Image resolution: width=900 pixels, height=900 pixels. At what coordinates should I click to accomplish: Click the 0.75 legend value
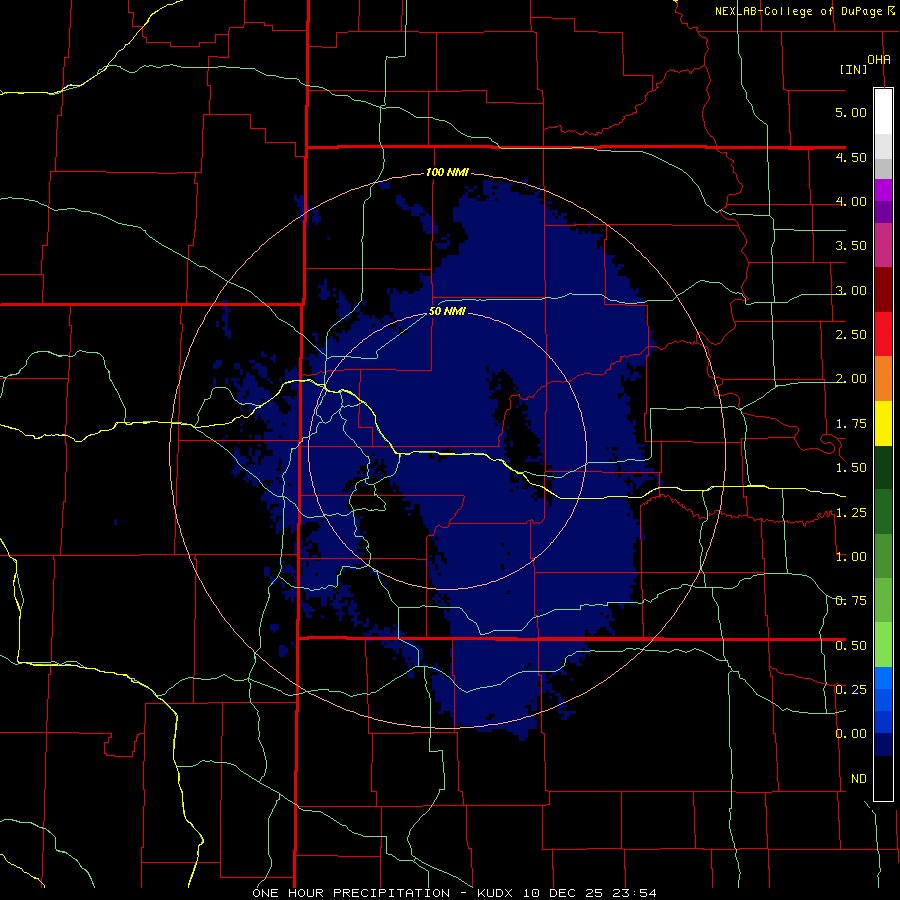(x=851, y=601)
